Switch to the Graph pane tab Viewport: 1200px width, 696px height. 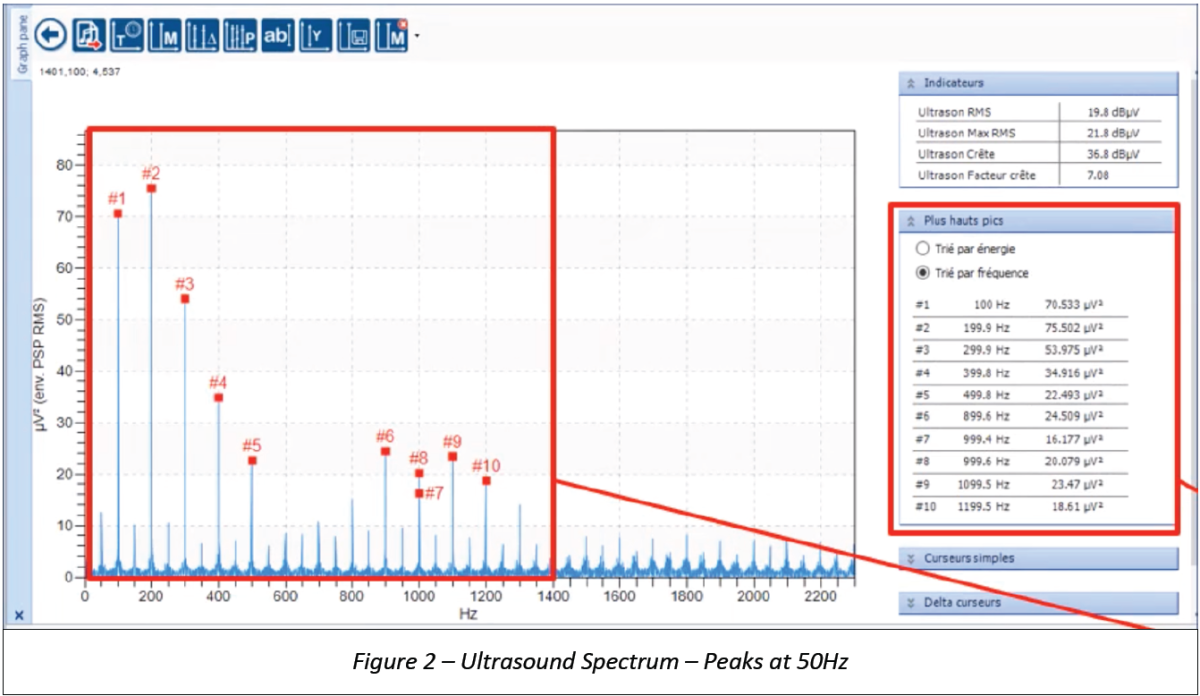point(20,42)
